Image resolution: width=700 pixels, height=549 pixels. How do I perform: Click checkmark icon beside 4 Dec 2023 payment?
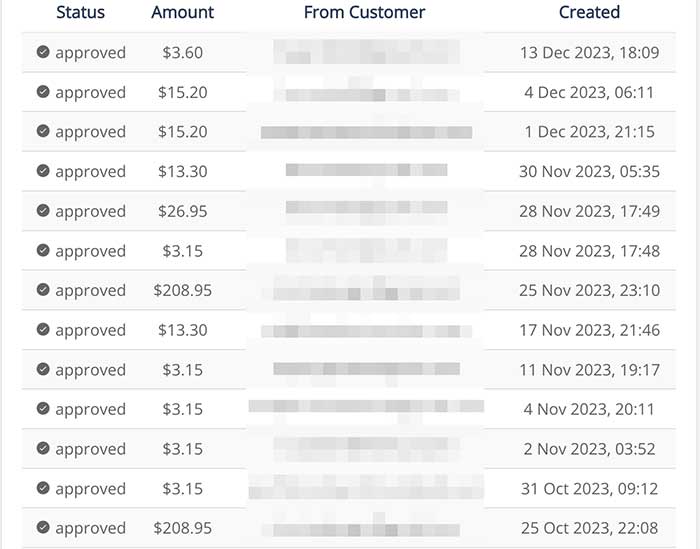point(43,92)
